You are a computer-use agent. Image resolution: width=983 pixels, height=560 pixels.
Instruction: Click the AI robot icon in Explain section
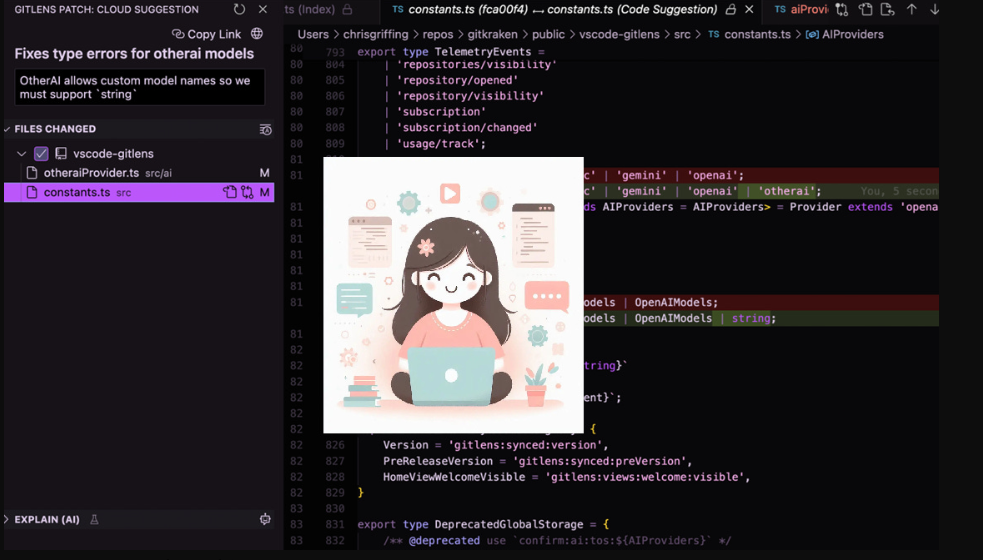click(265, 520)
